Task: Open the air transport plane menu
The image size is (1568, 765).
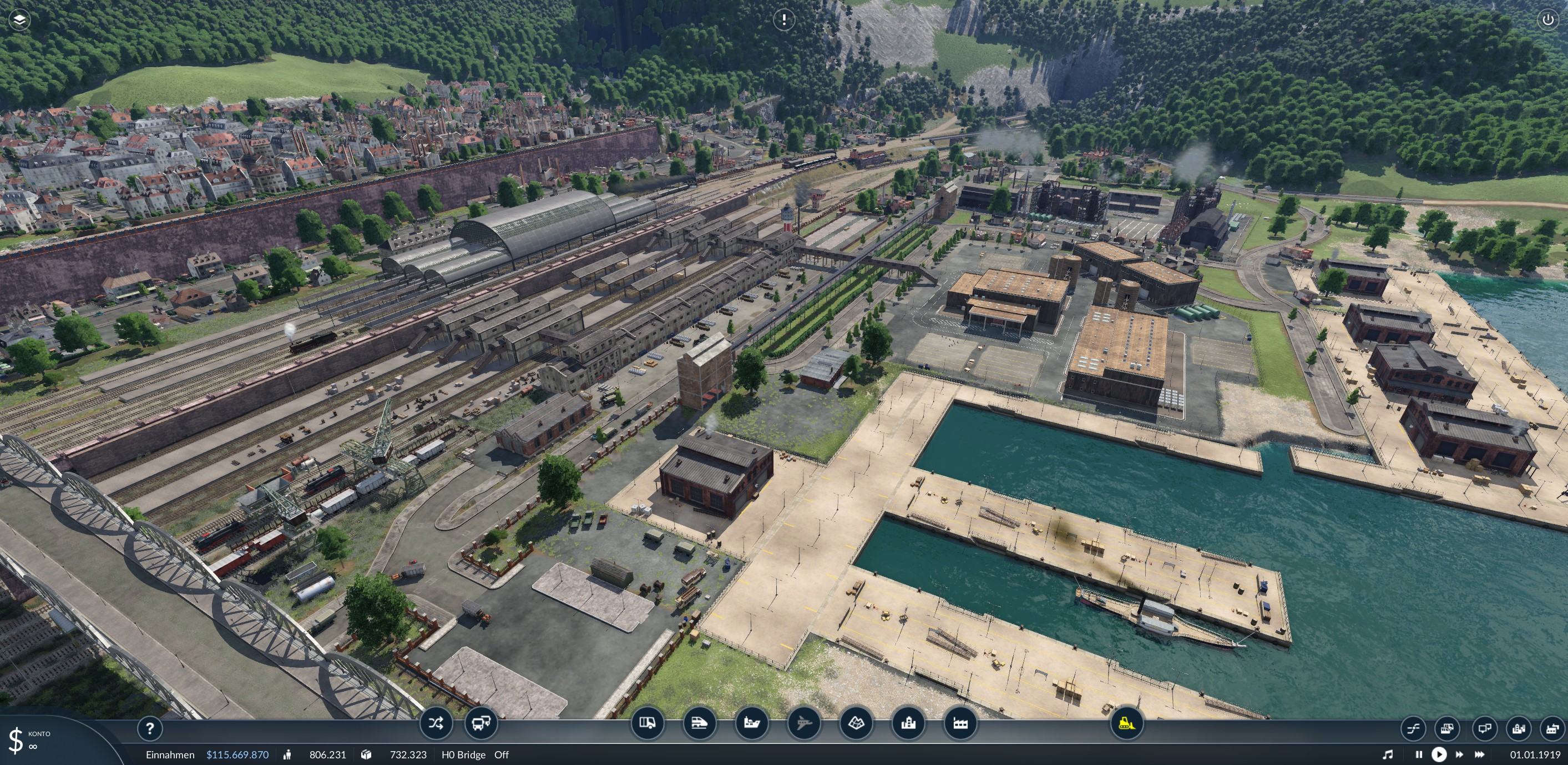Action: [x=804, y=723]
